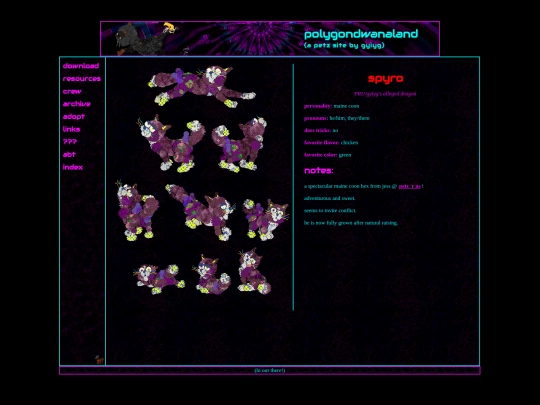
Task: Click the personality: maine coon line
Action: (331, 106)
